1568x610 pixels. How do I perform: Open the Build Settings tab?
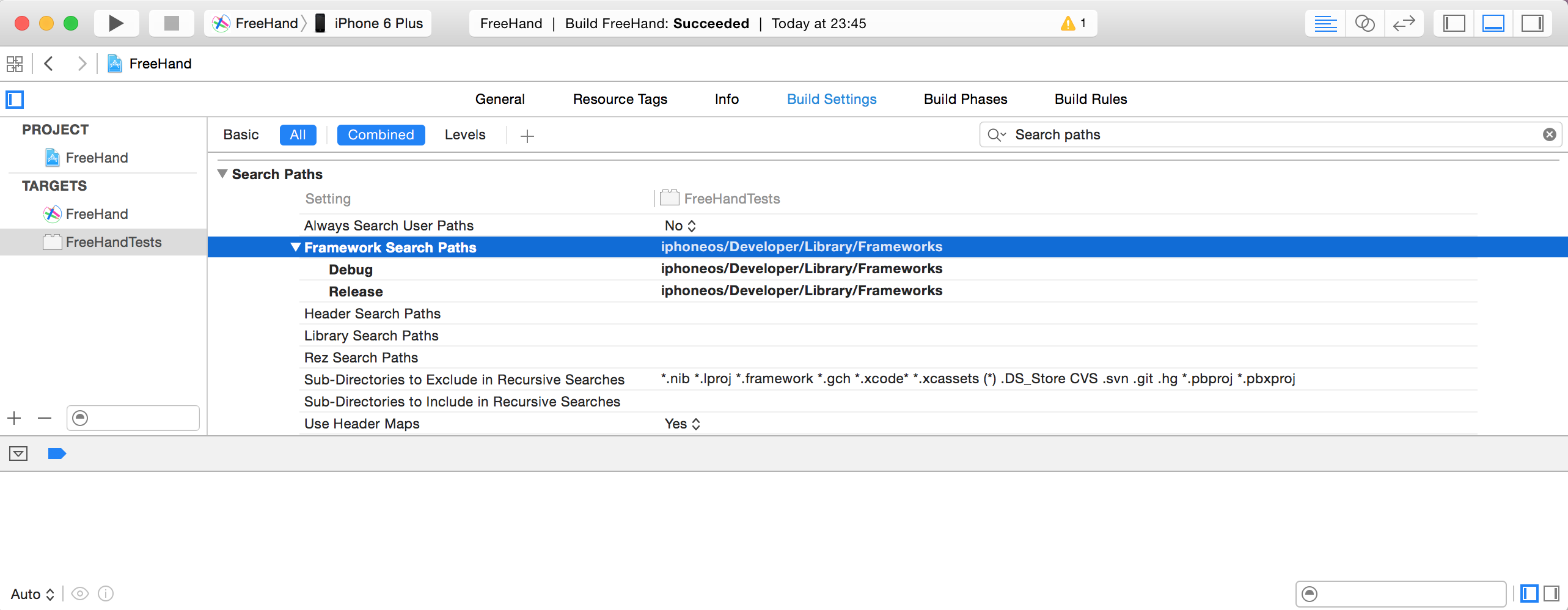(832, 99)
